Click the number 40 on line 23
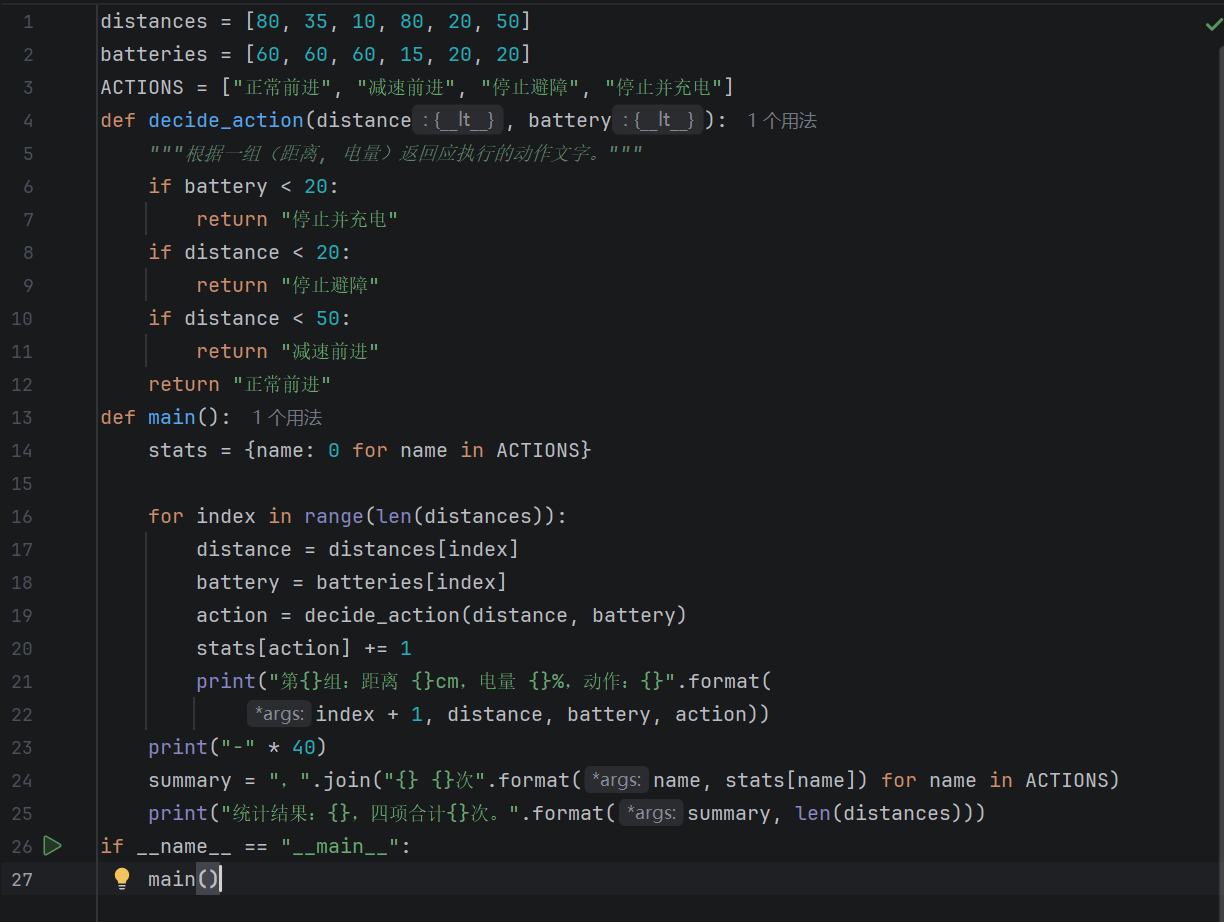The height and width of the screenshot is (922, 1224). (x=304, y=748)
